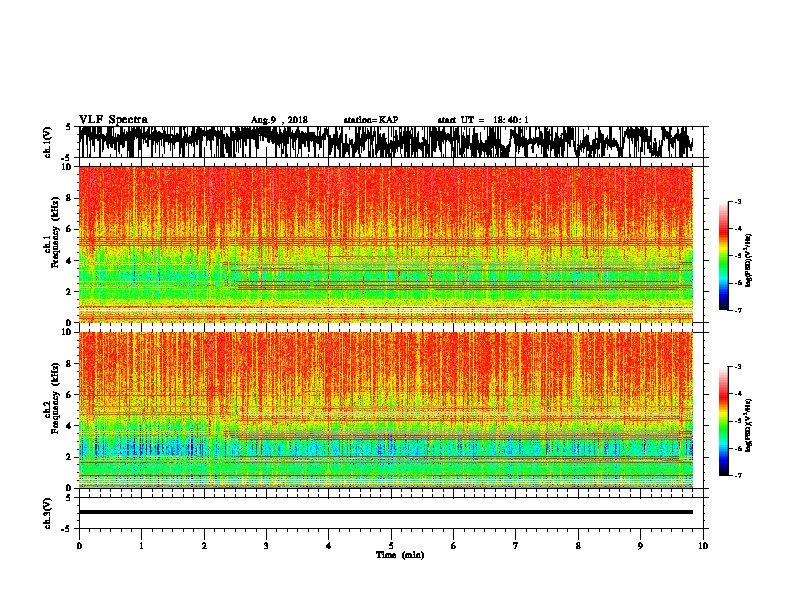Click the "10" tick label on Time axis
Viewport: 792px width, 612px height.
[x=703, y=546]
